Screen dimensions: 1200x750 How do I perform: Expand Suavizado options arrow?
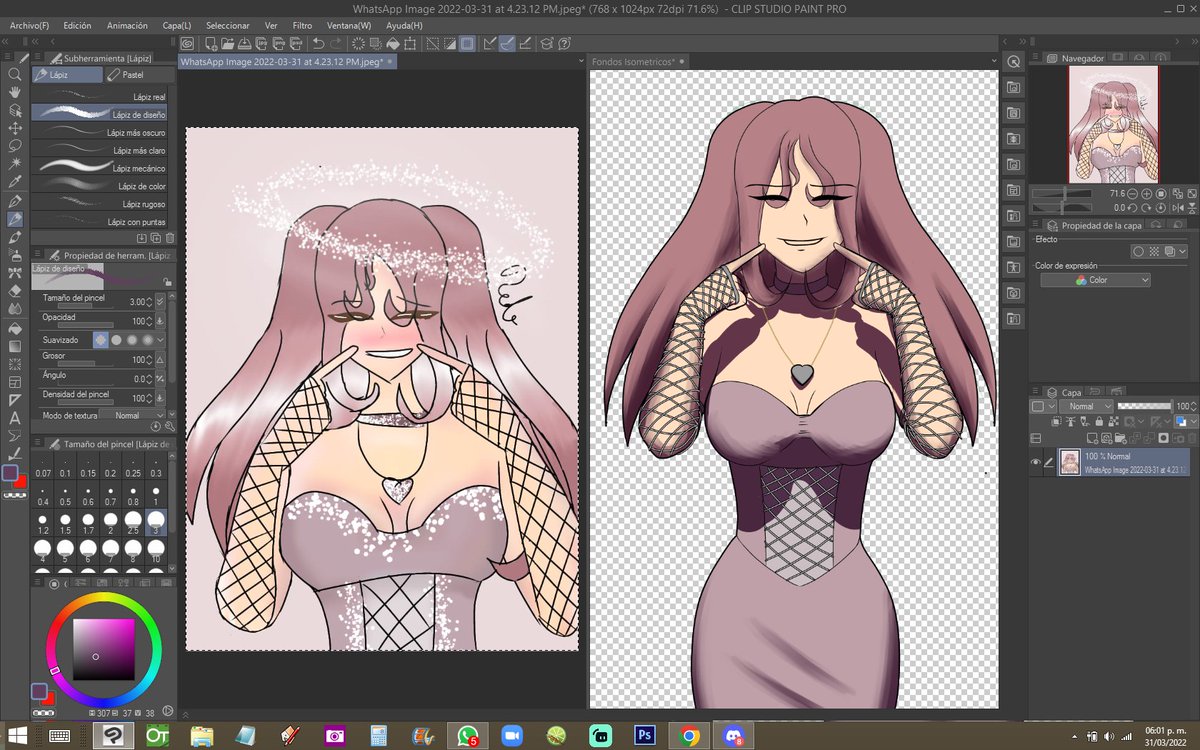point(161,340)
